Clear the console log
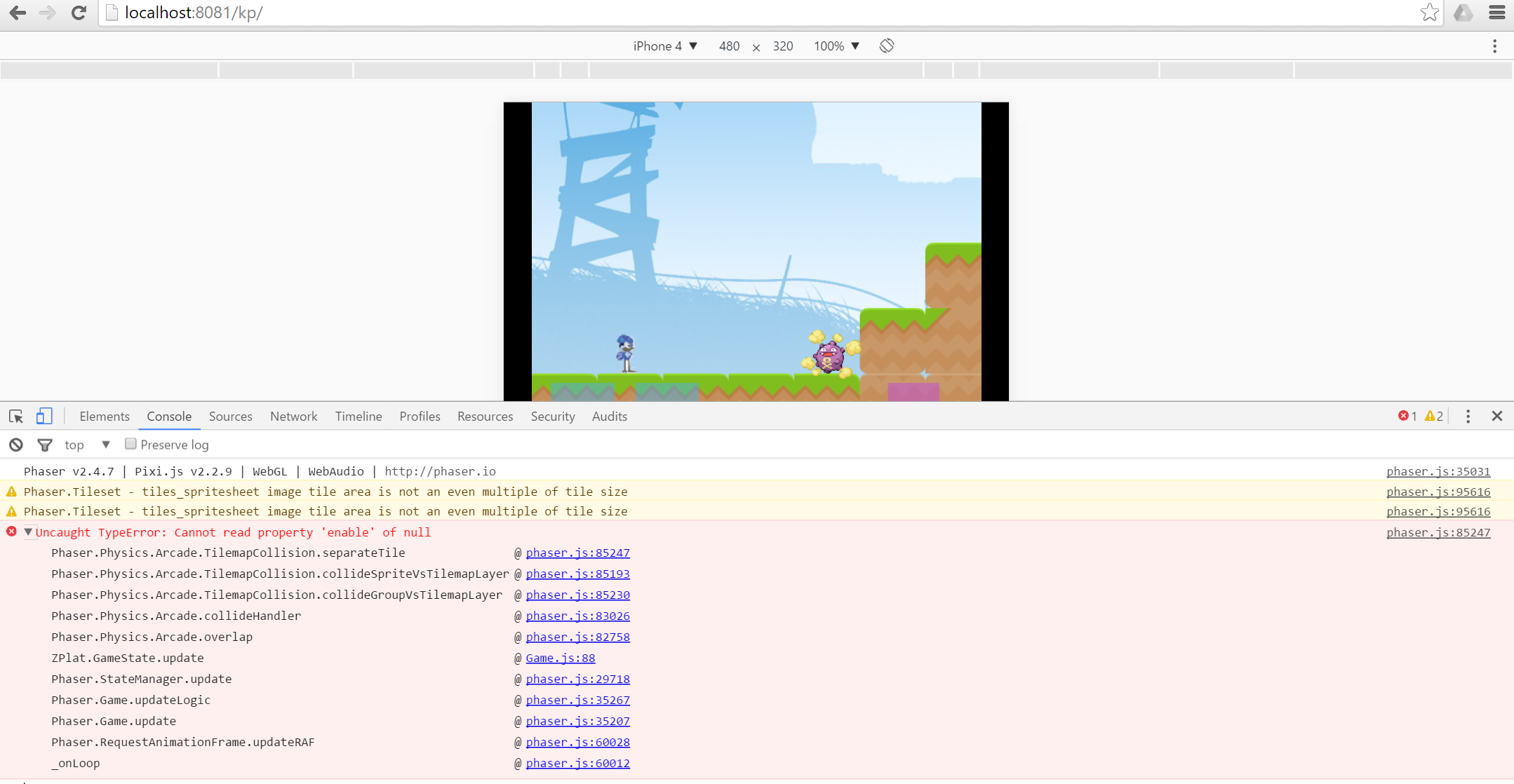Viewport: 1514px width, 784px height. (16, 445)
